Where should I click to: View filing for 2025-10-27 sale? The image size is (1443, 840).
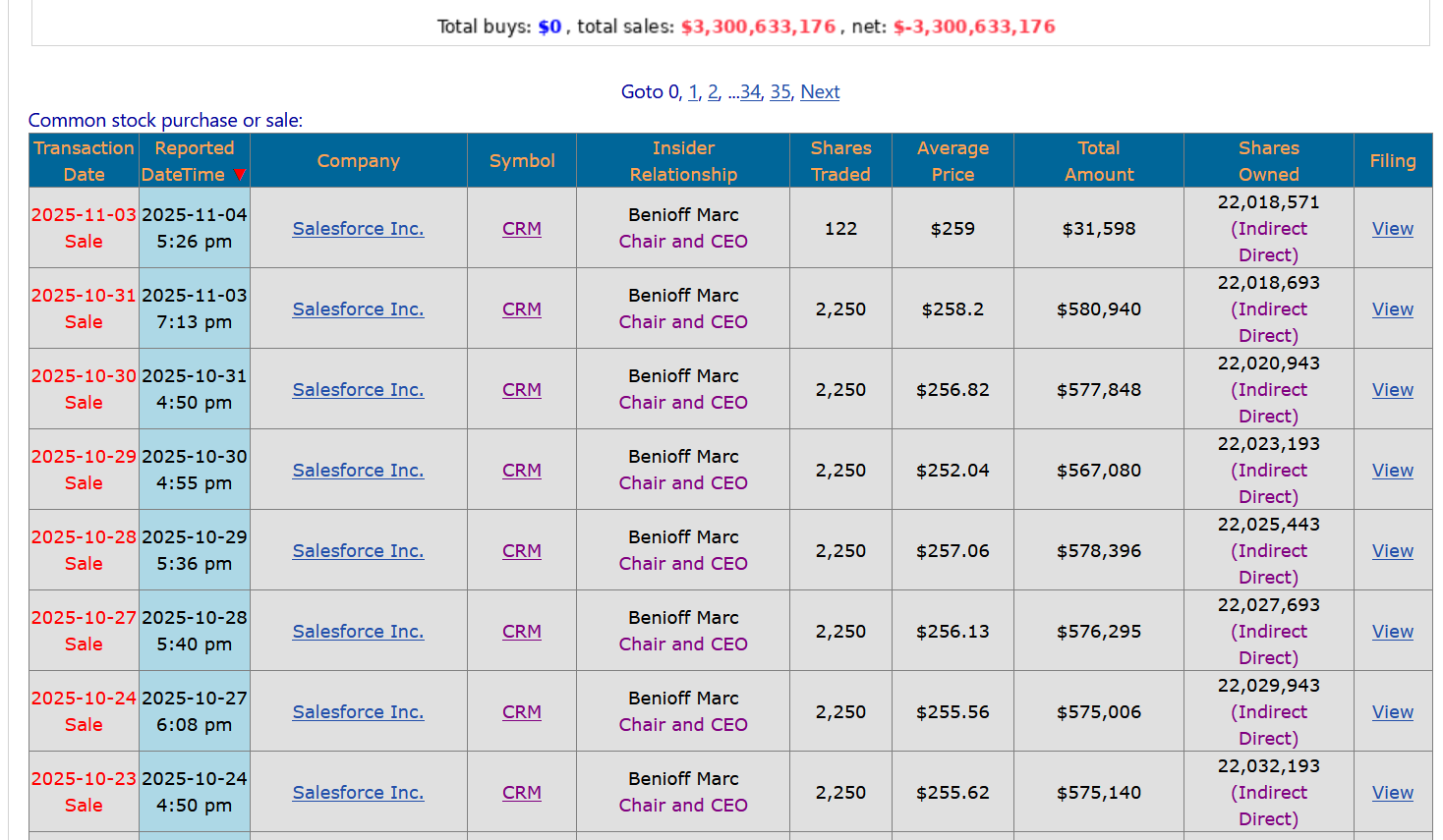coord(1393,631)
